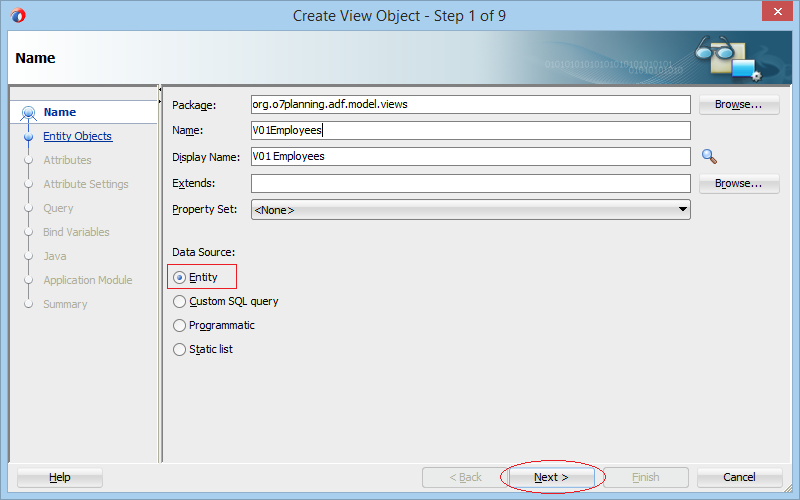Edit the Display Name field
Viewport: 800px width, 500px height.
click(470, 157)
